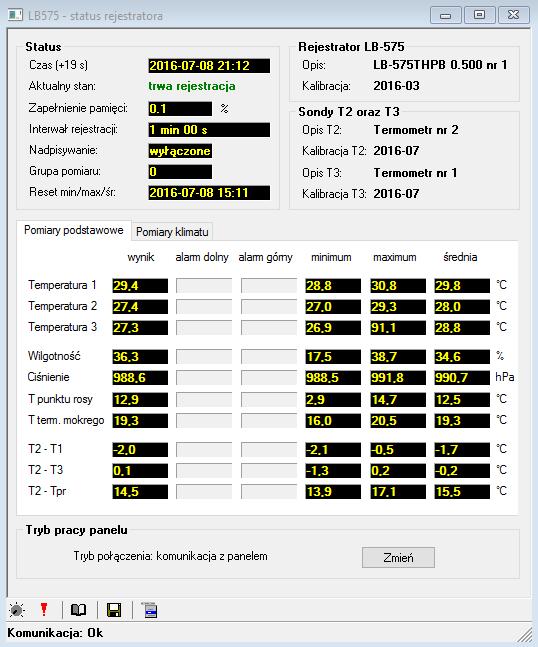Image resolution: width=538 pixels, height=647 pixels.
Task: Click alarm dolny field for T2 - Tpr
Action: click(x=204, y=491)
